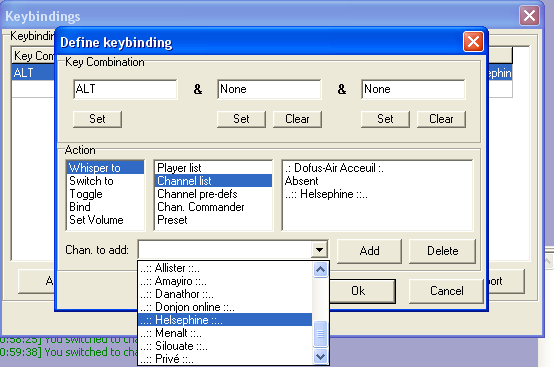The height and width of the screenshot is (367, 554).
Task: Pick Menalt from the channel dropdown
Action: click(x=225, y=333)
